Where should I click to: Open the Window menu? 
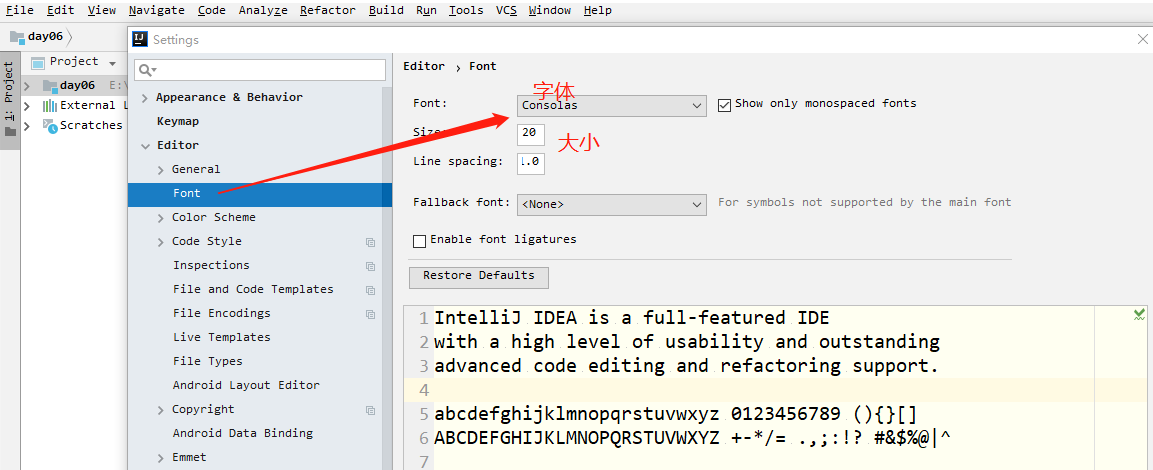550,10
